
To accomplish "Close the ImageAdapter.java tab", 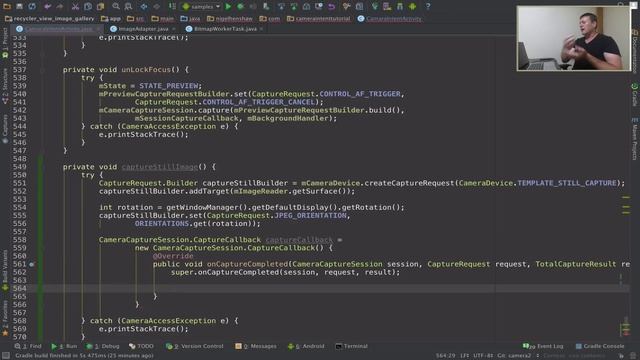I will coord(173,29).
